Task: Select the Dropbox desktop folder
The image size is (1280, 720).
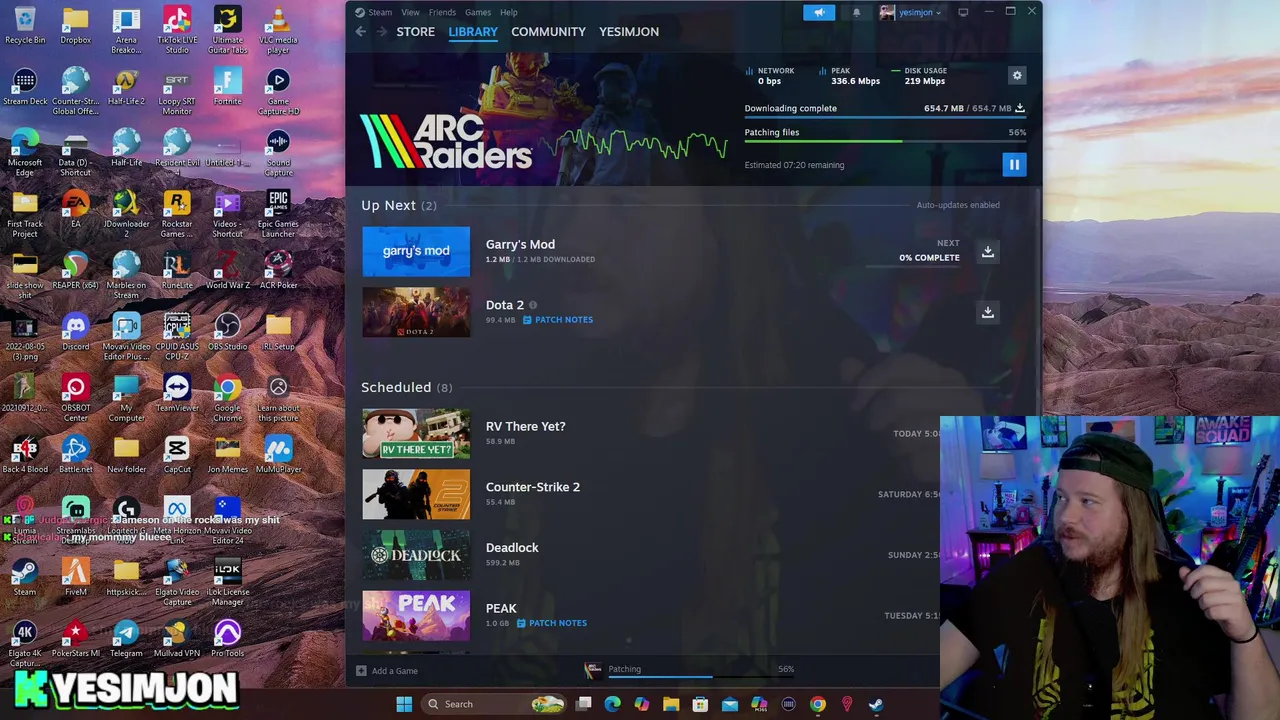Action: [75, 27]
